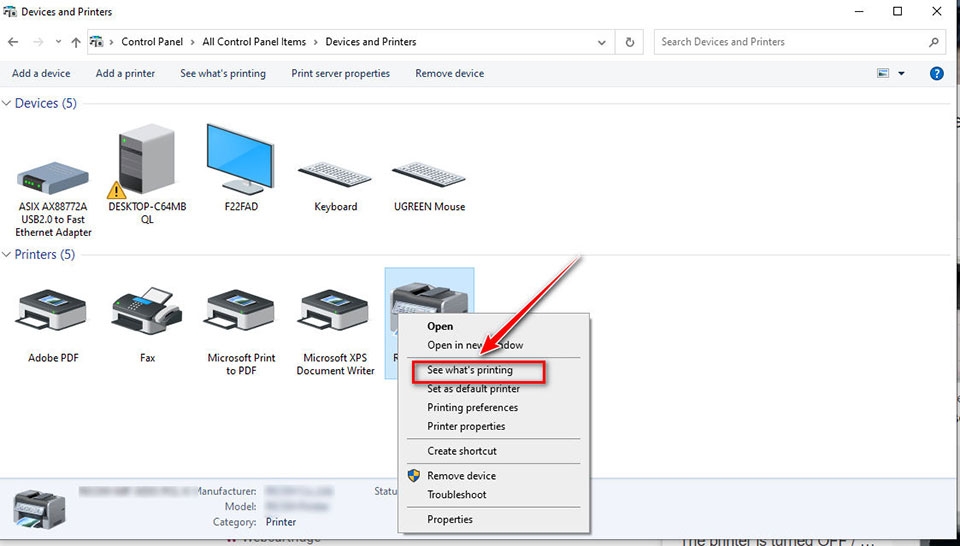Open Printing preferences from context menu
The image size is (960, 546).
pyautogui.click(x=472, y=408)
